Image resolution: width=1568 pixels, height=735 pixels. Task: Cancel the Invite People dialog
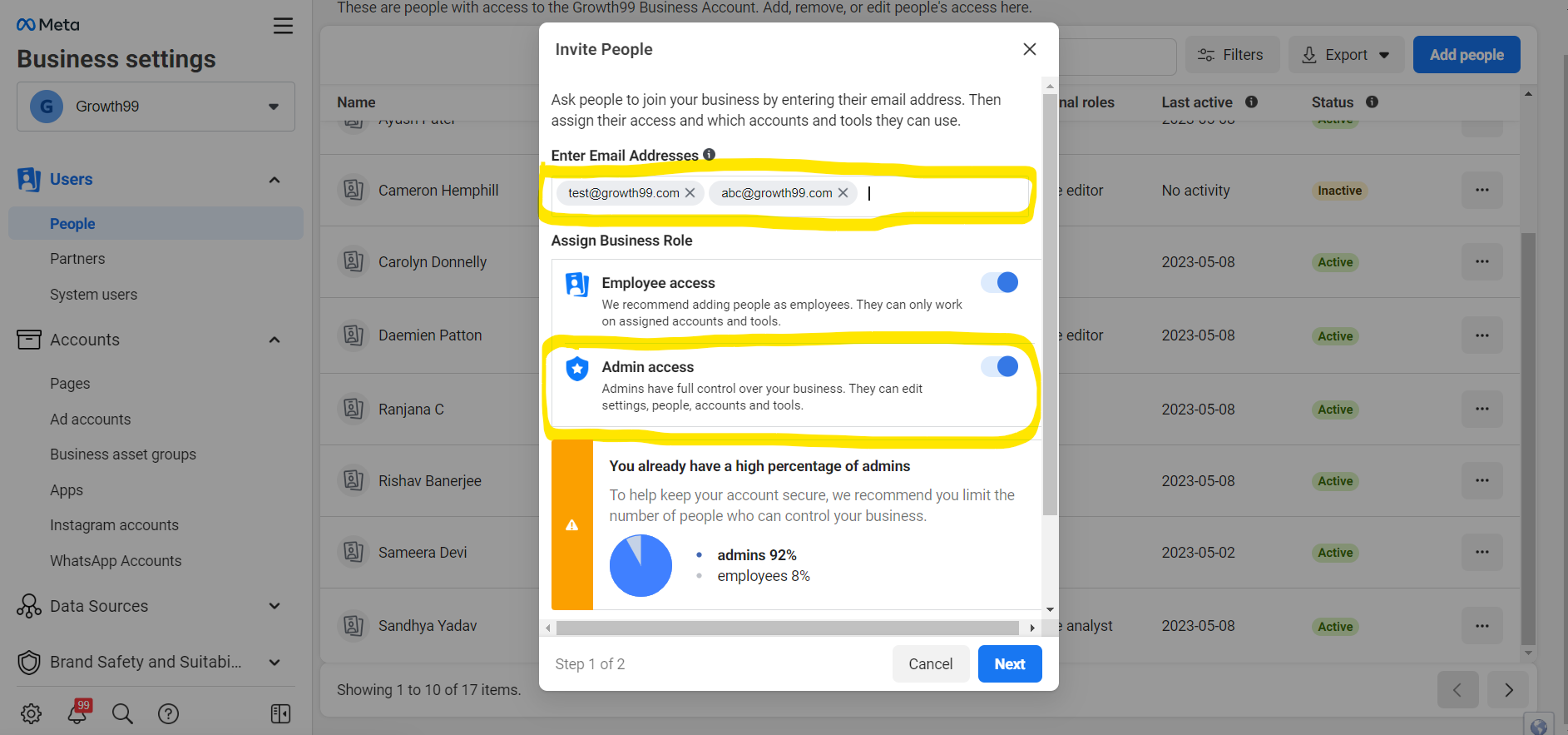(x=931, y=664)
